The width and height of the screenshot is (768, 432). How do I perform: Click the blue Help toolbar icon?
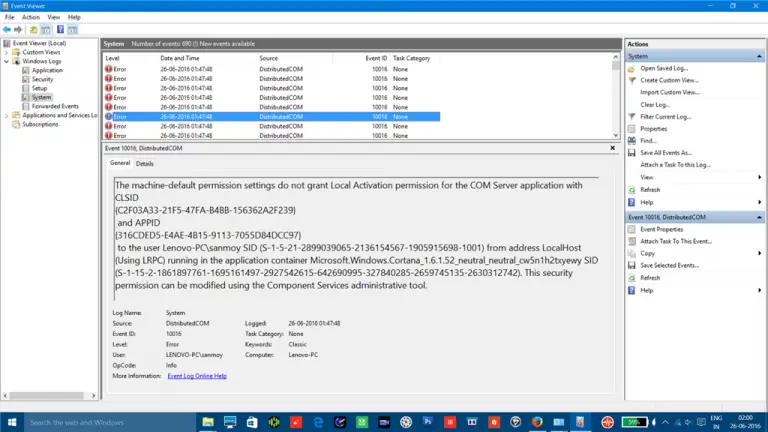click(60, 30)
